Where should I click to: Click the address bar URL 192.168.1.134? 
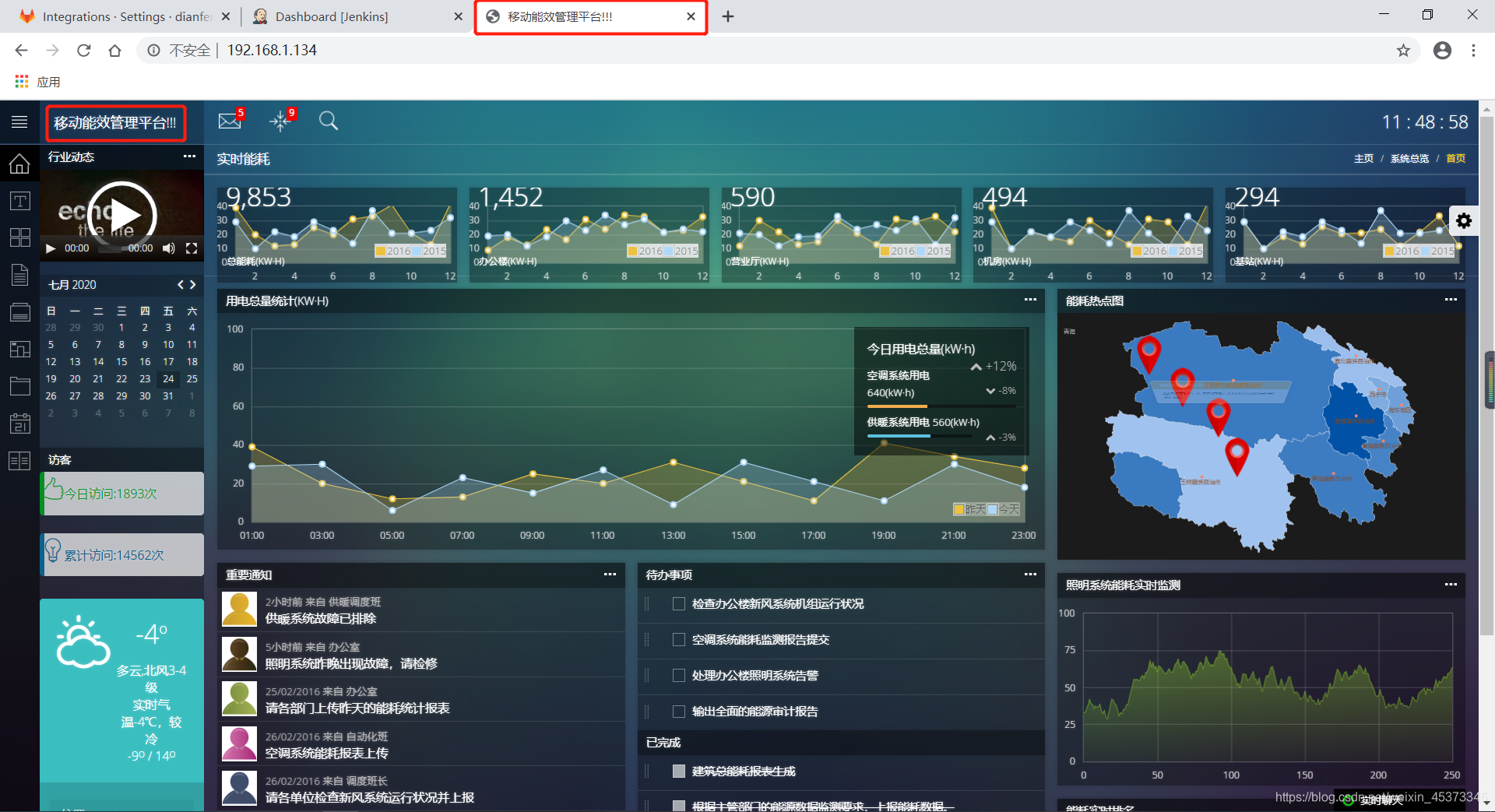(272, 51)
